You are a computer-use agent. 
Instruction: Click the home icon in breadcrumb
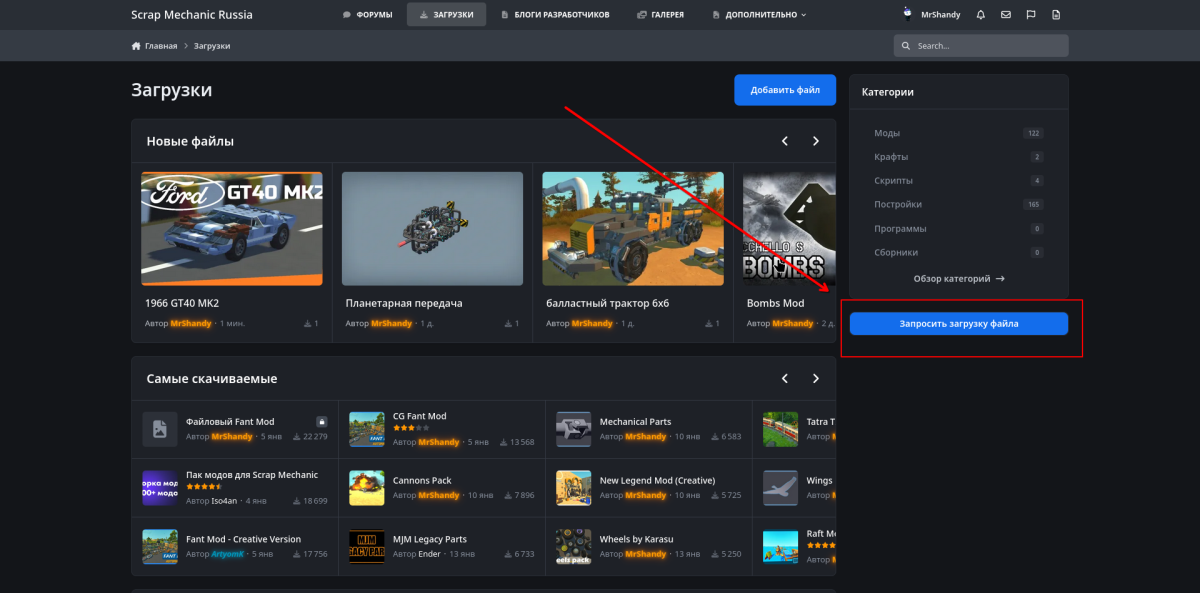[136, 46]
